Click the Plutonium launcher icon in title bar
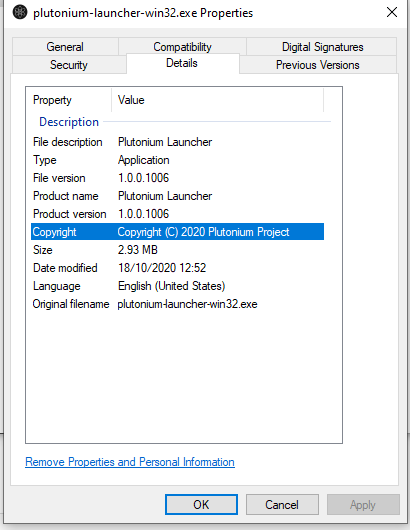Viewport: 410px width, 530px height. click(20, 13)
